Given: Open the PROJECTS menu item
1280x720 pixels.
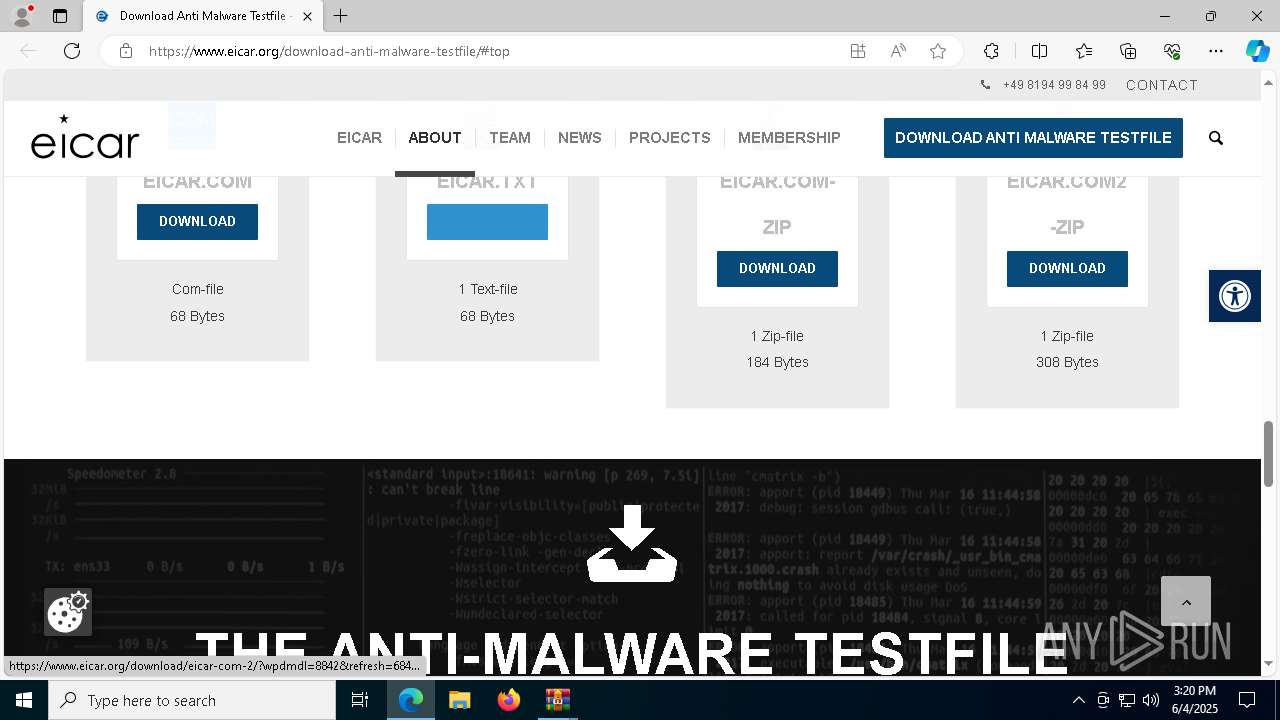Looking at the screenshot, I should tap(670, 138).
